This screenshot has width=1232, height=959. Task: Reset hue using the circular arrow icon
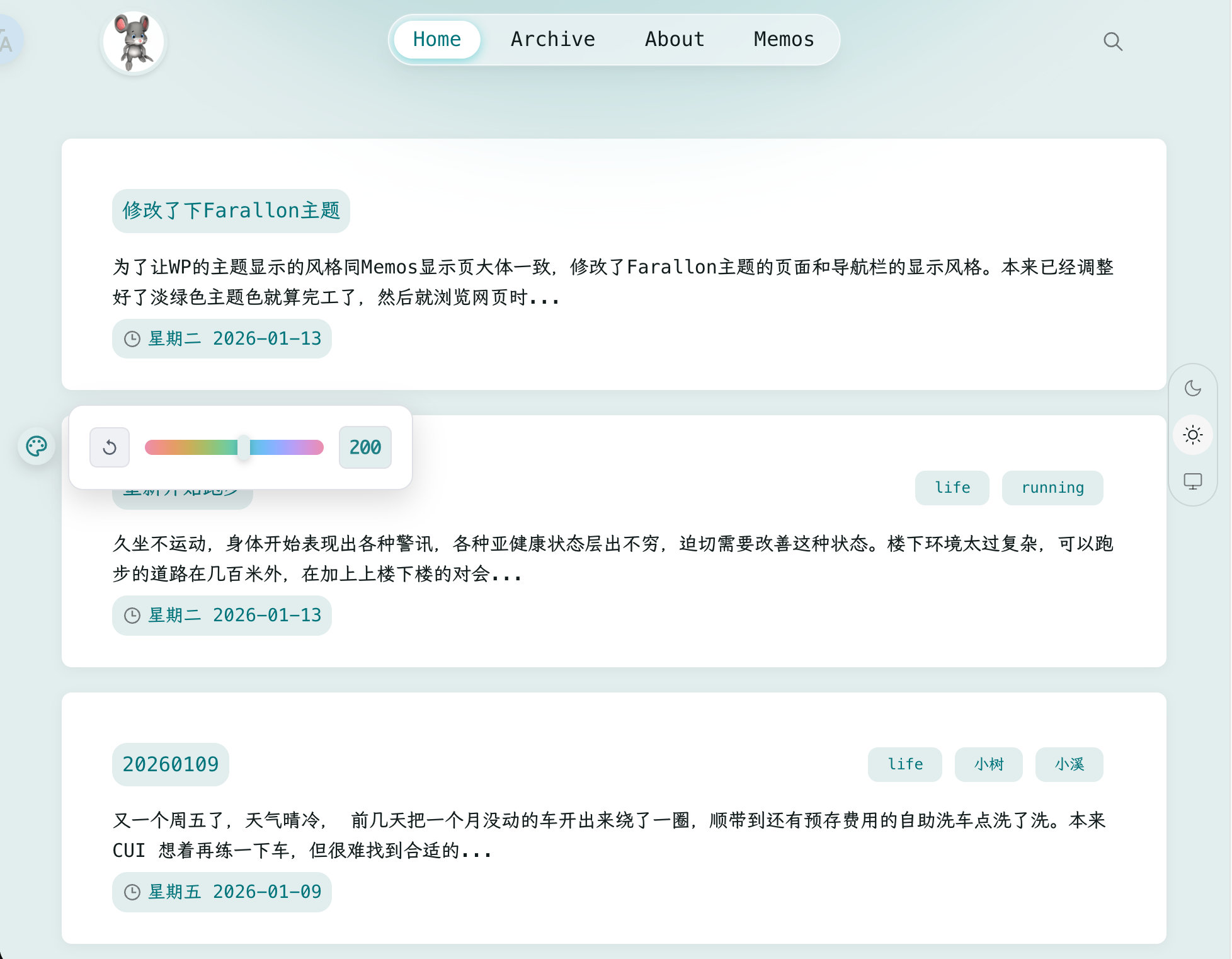(110, 447)
